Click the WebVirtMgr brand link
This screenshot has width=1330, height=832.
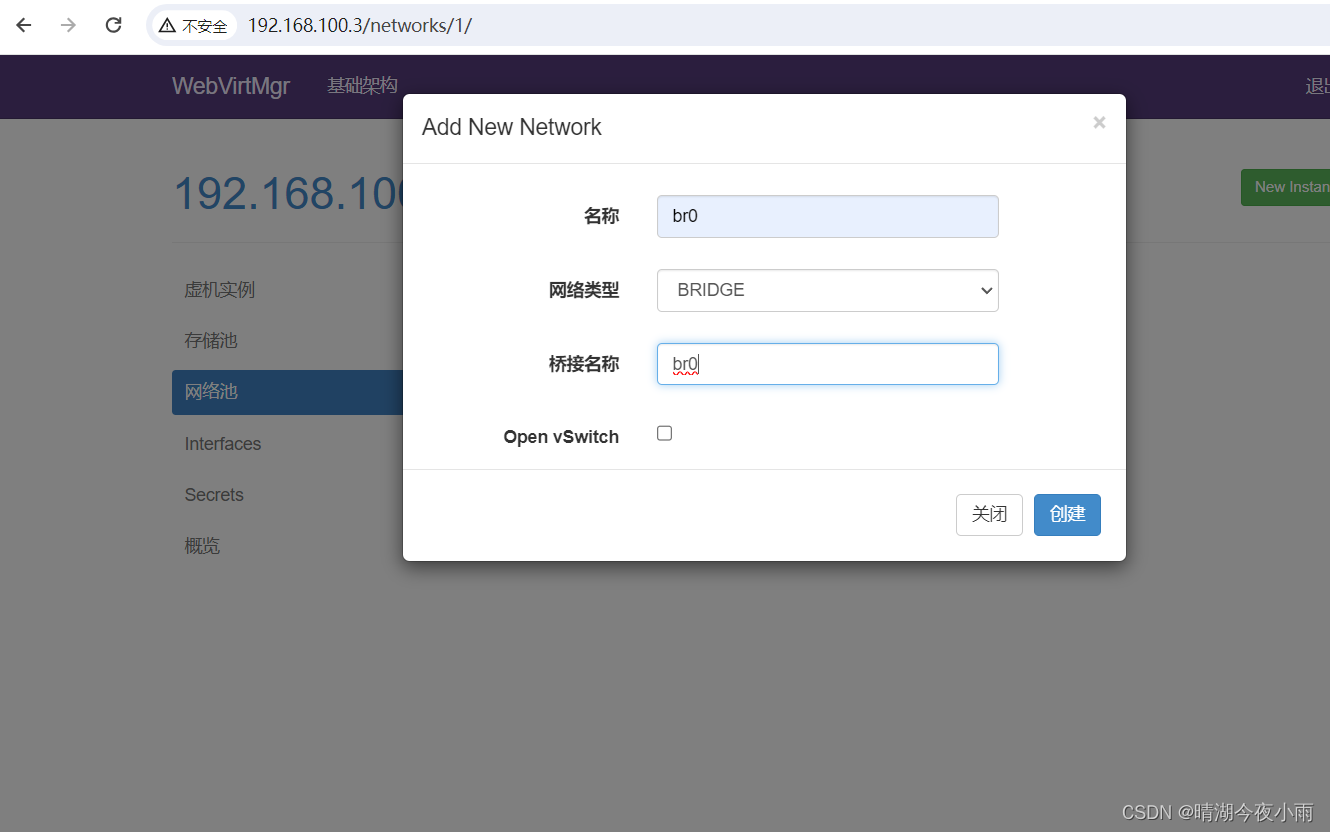click(x=231, y=86)
